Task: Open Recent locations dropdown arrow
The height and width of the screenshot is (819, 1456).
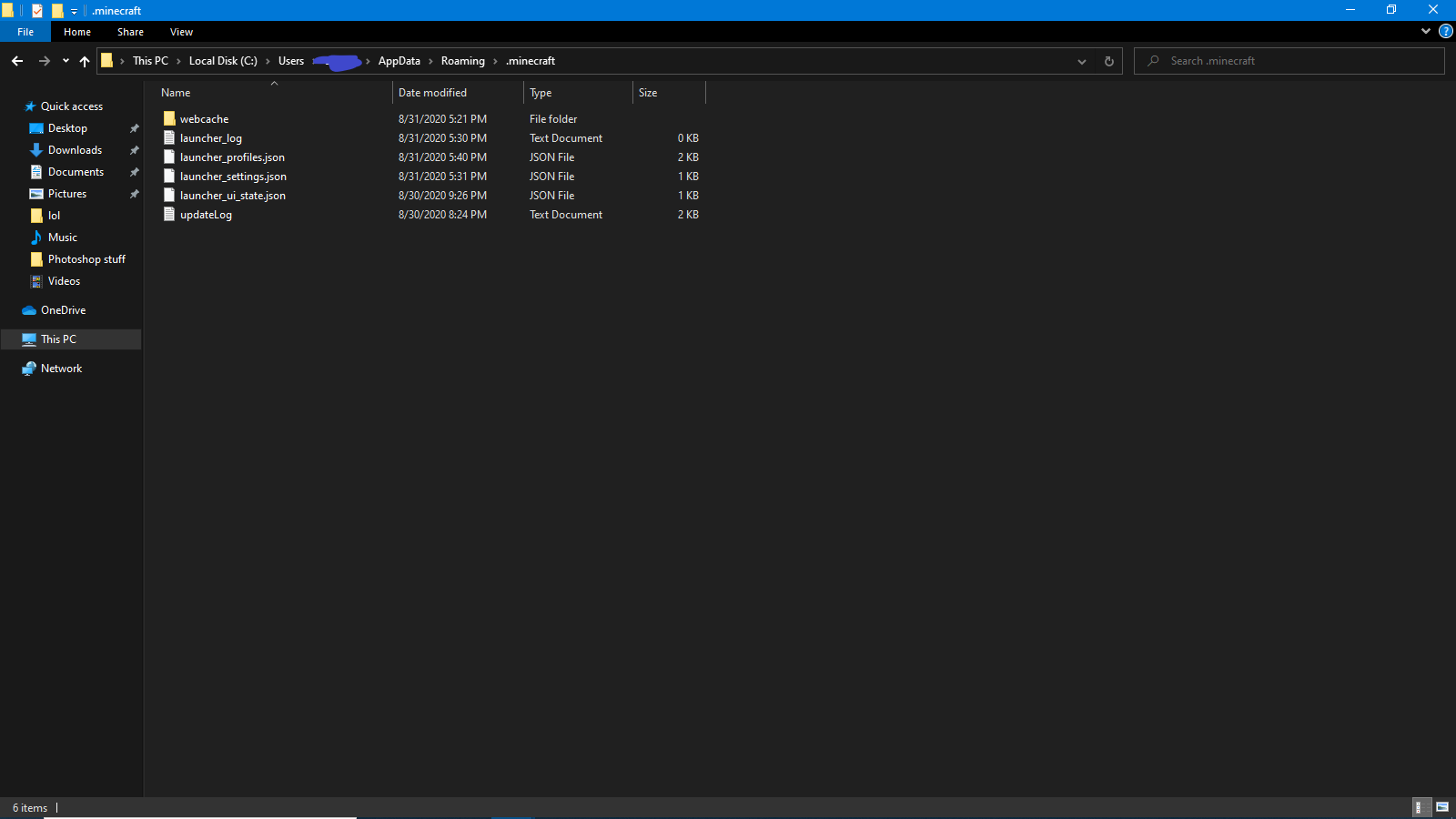Action: pos(66,61)
